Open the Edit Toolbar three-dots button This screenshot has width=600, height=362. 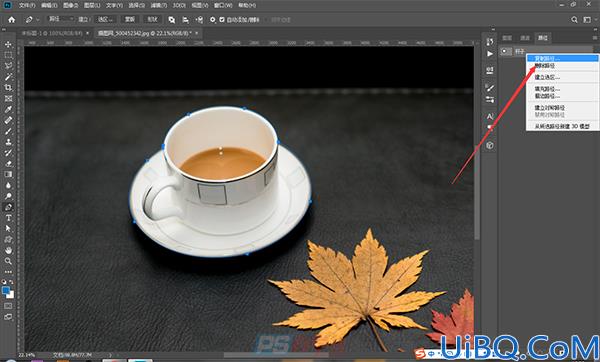coord(8,272)
